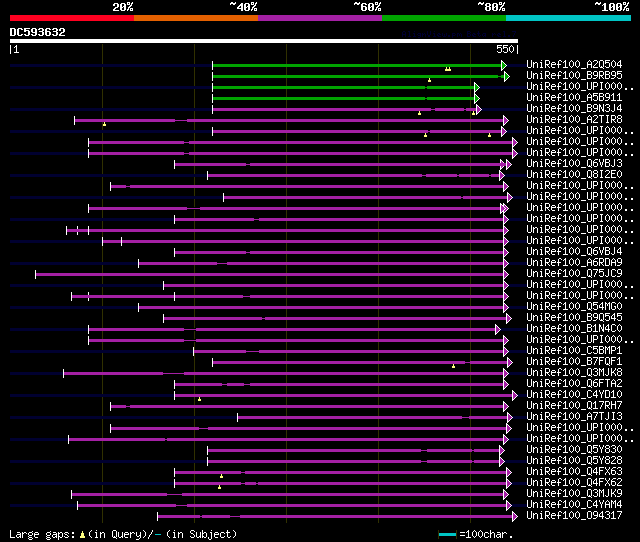This screenshot has width=640, height=542.
Task: Click the purple Q75JC9 alignment bar
Action: (x=269, y=274)
